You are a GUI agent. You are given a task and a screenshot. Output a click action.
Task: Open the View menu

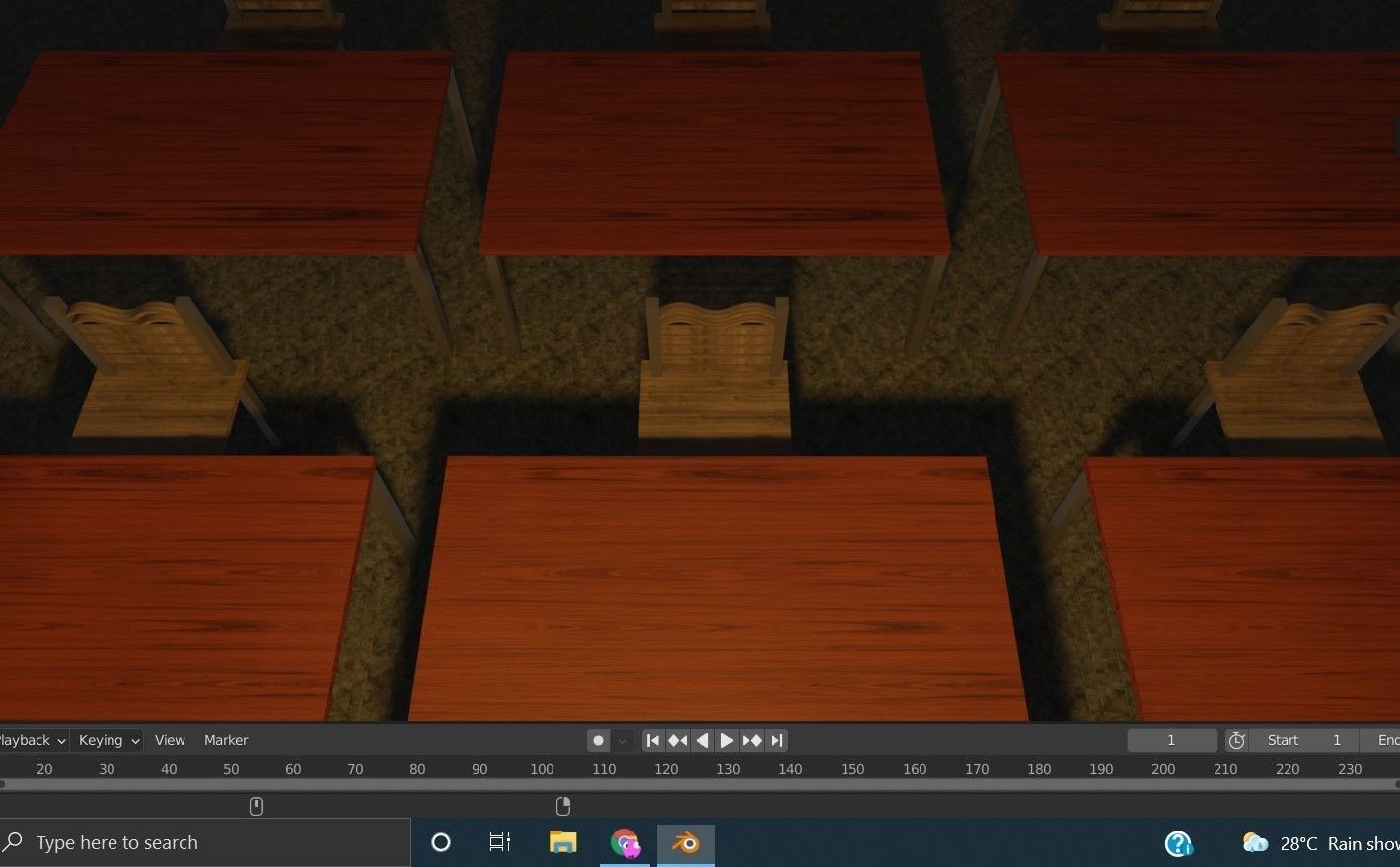coord(169,740)
